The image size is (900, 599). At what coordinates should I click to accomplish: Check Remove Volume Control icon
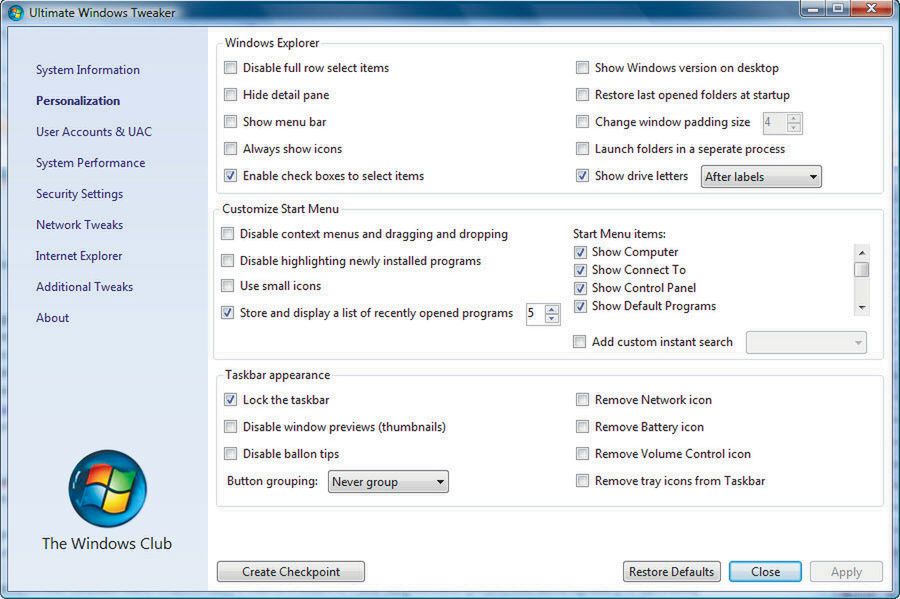click(582, 454)
